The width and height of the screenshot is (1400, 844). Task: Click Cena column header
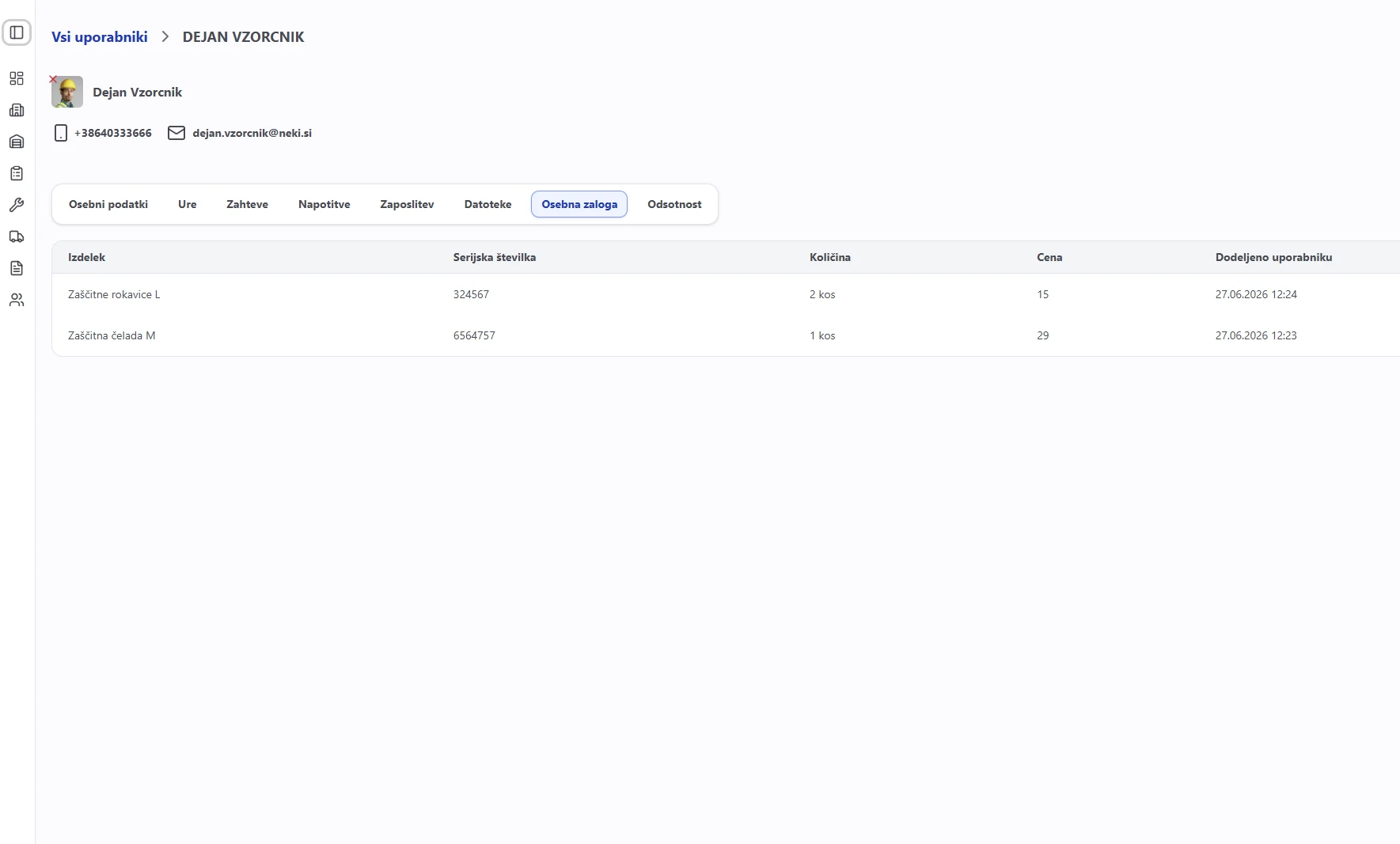pos(1049,257)
